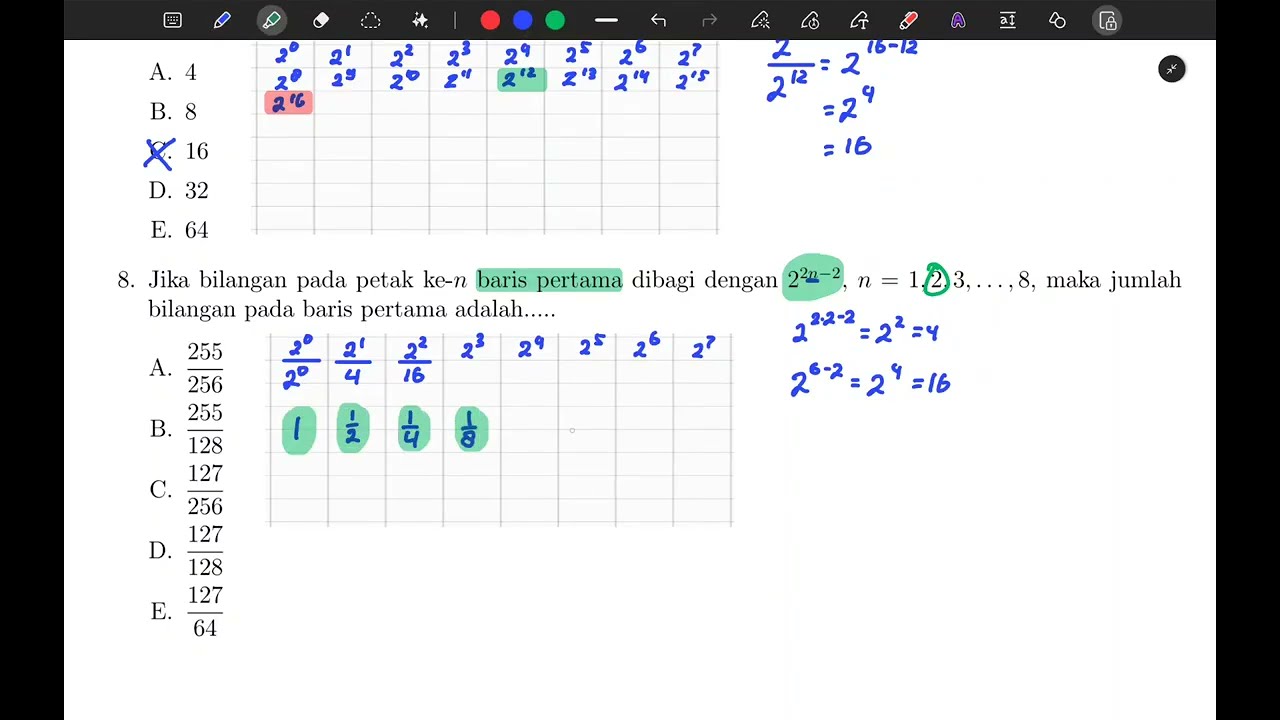This screenshot has height=720, width=1280.
Task: Click fraction 127/128 of option D
Action: pos(205,551)
